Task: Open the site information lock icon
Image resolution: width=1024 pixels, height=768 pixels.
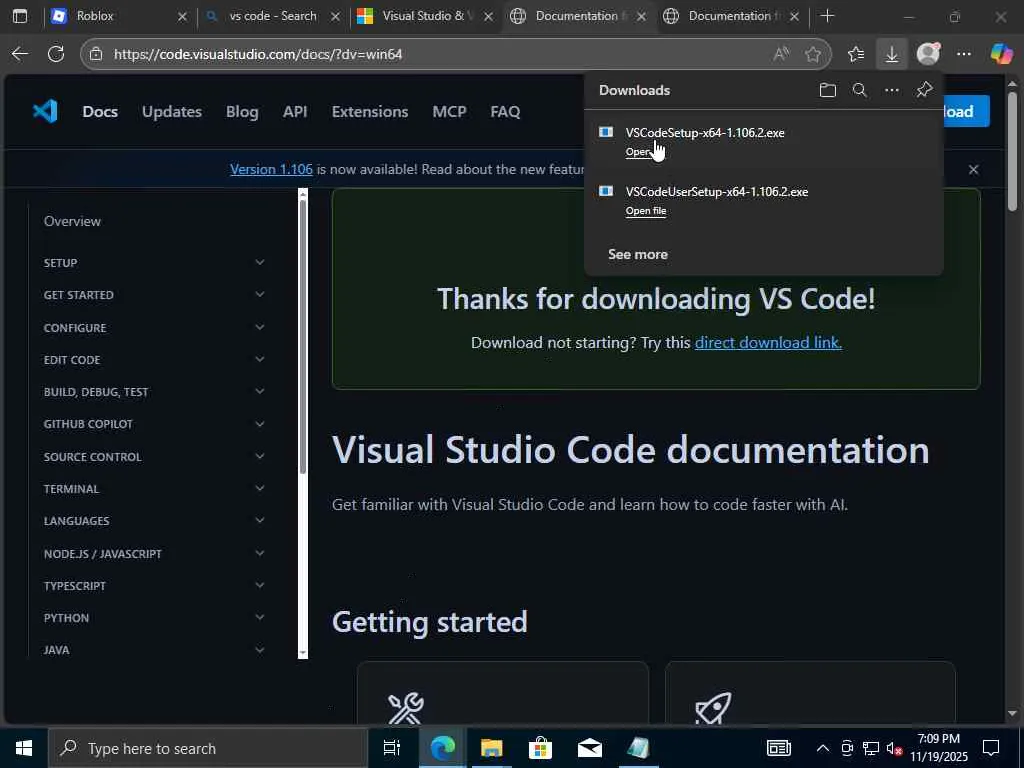Action: (x=96, y=54)
